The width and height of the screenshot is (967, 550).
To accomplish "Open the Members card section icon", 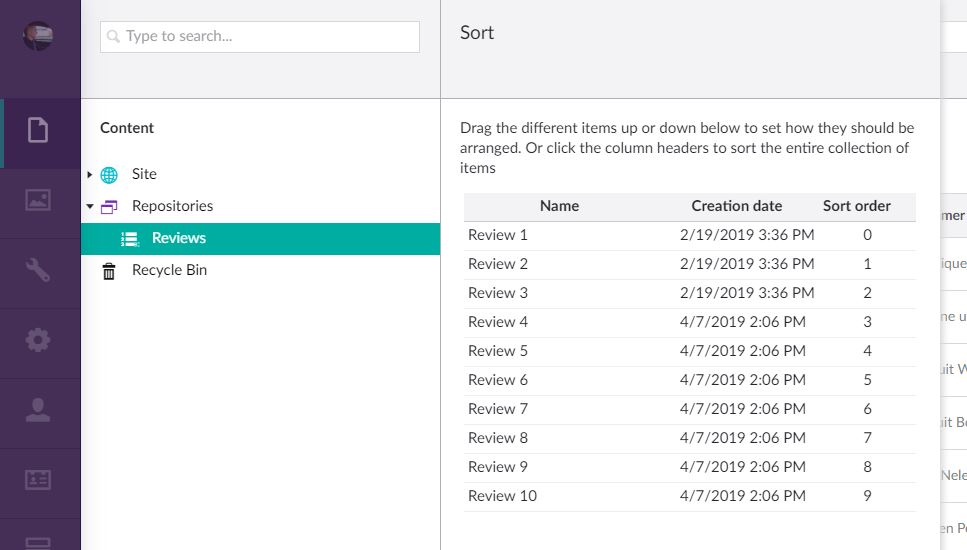I will pos(38,480).
